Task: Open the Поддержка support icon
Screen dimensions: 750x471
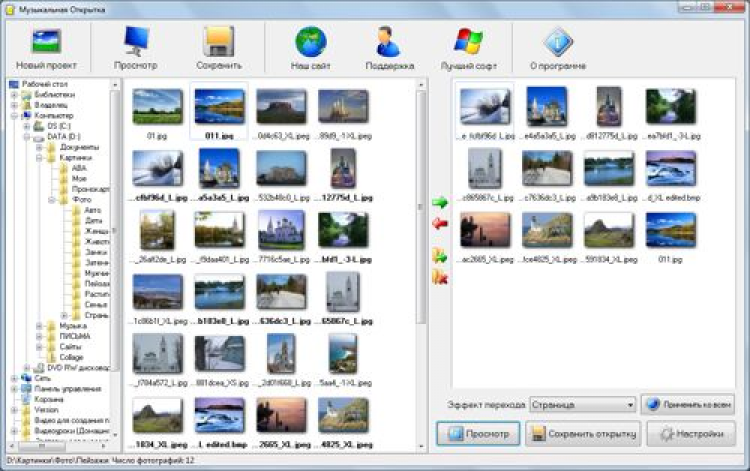Action: (x=388, y=42)
